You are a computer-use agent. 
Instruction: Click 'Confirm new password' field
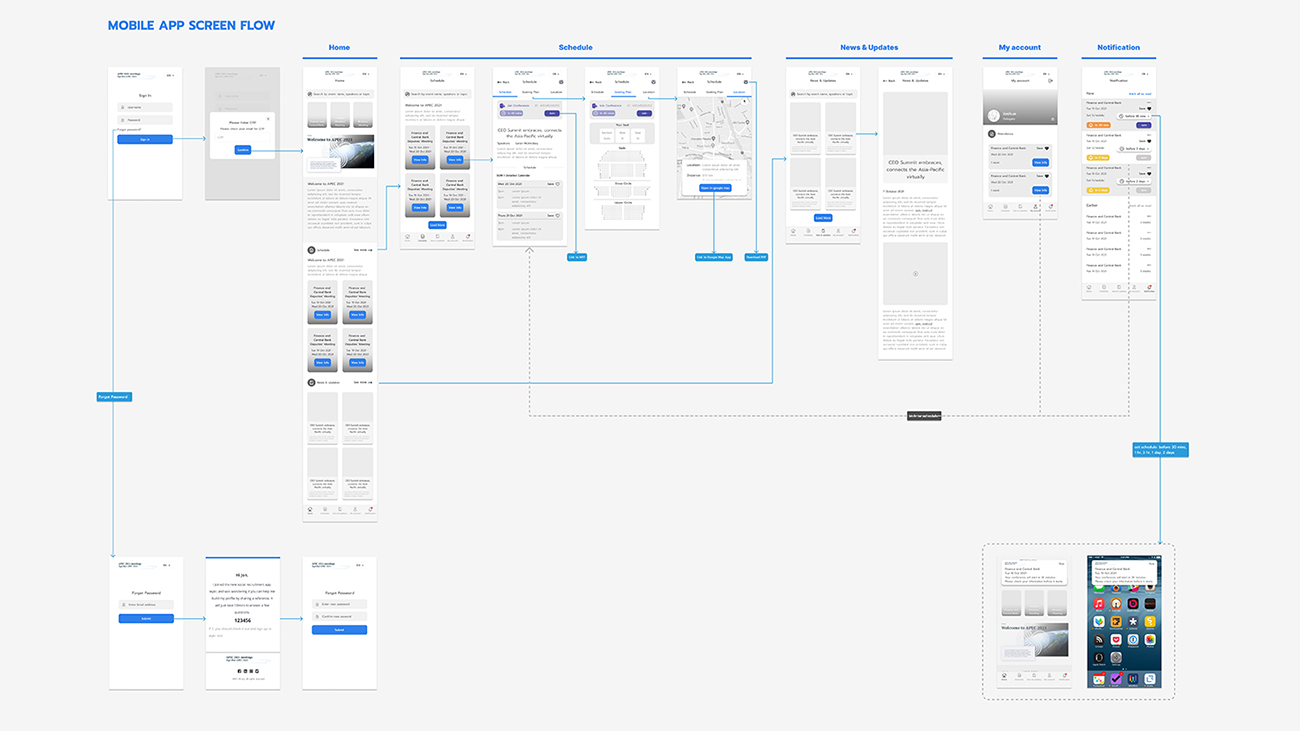tap(339, 617)
